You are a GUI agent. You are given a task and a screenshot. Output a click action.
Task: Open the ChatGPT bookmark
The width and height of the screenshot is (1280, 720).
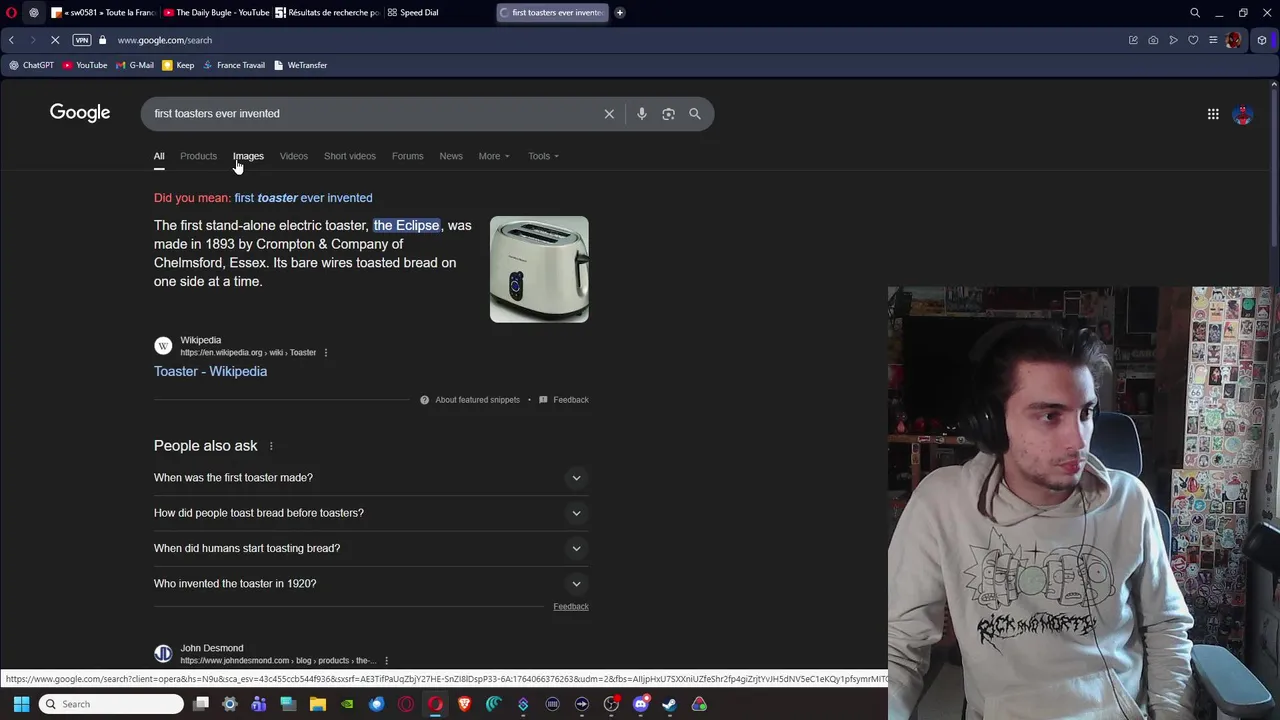(31, 65)
